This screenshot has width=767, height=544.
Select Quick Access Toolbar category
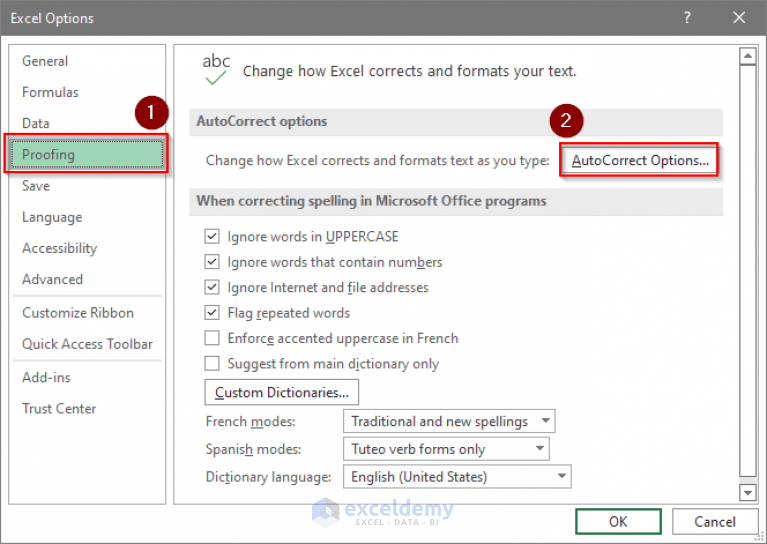point(87,344)
